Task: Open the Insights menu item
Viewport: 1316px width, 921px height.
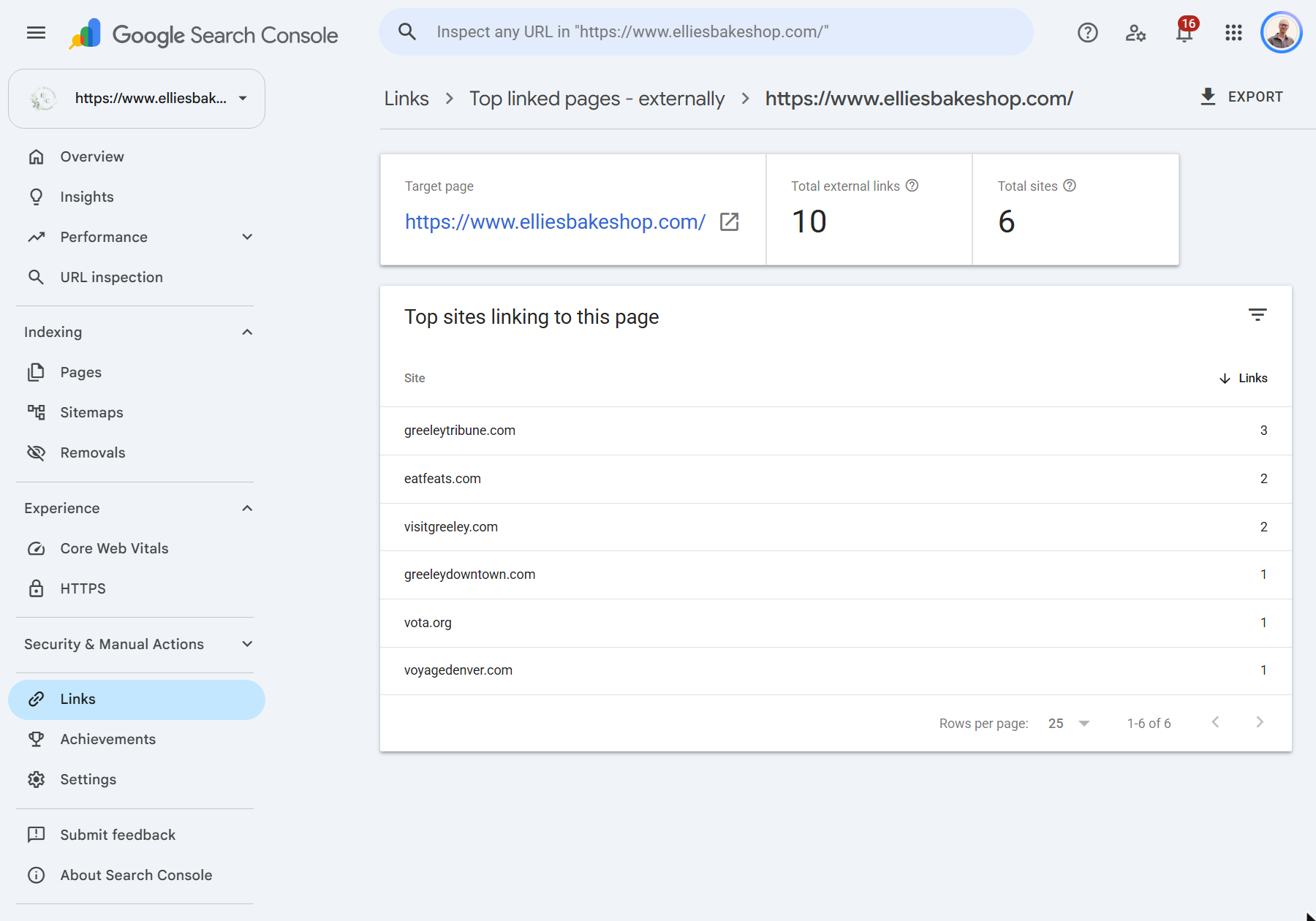Action: (137, 197)
